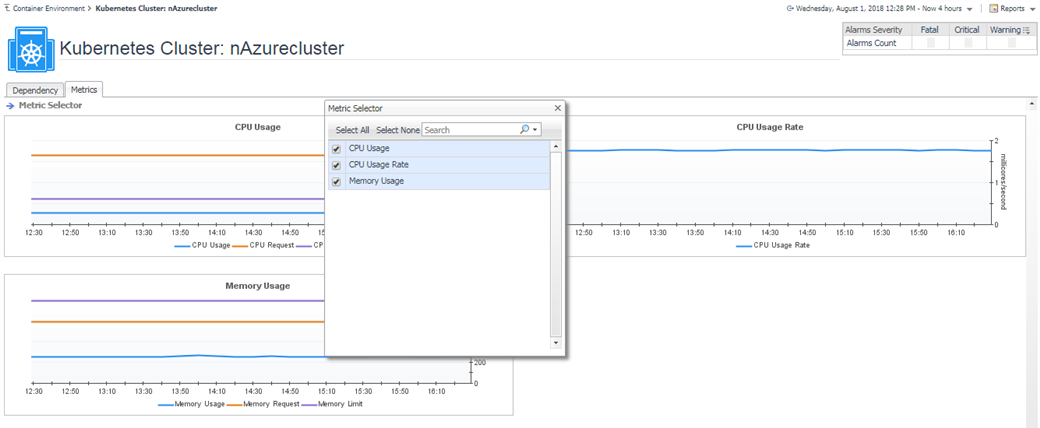
Task: Click the CPU Usage Rate chart title
Action: (x=769, y=127)
